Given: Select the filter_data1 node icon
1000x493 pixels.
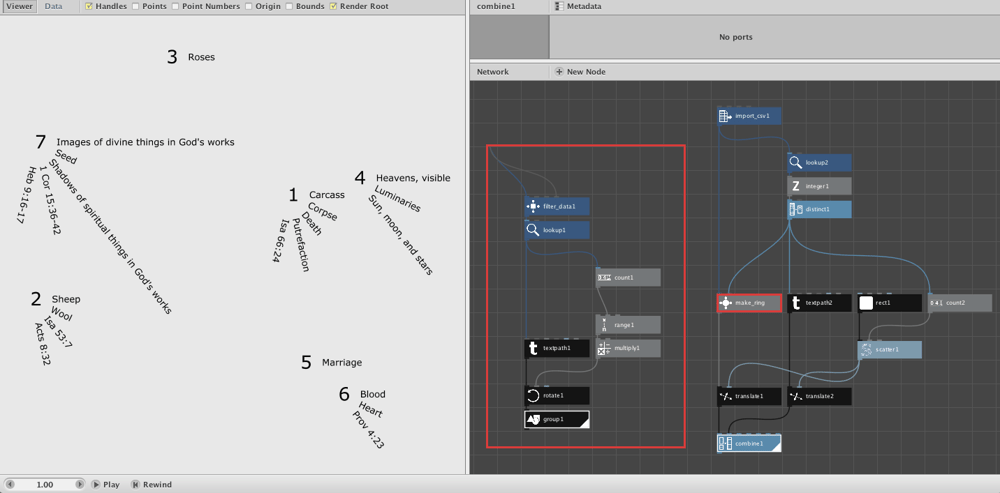Looking at the screenshot, I should [x=533, y=207].
